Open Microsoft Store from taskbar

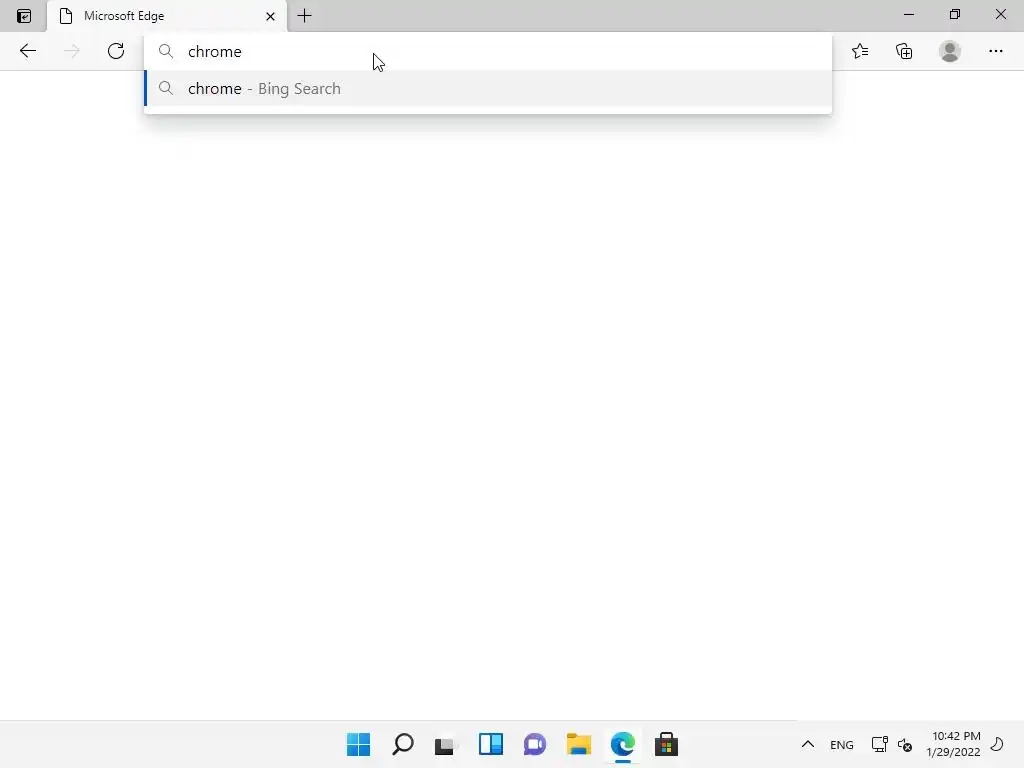coord(666,744)
